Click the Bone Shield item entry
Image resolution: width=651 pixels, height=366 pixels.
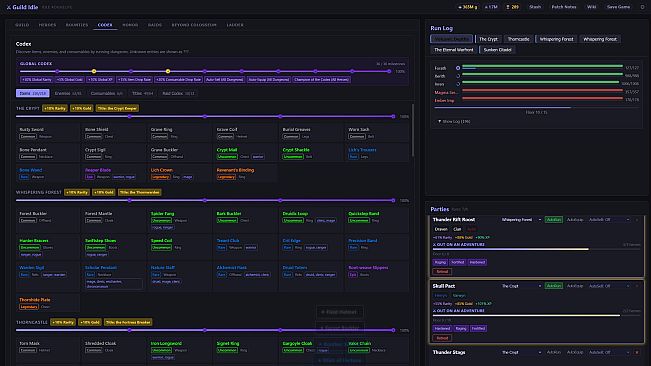[113, 133]
